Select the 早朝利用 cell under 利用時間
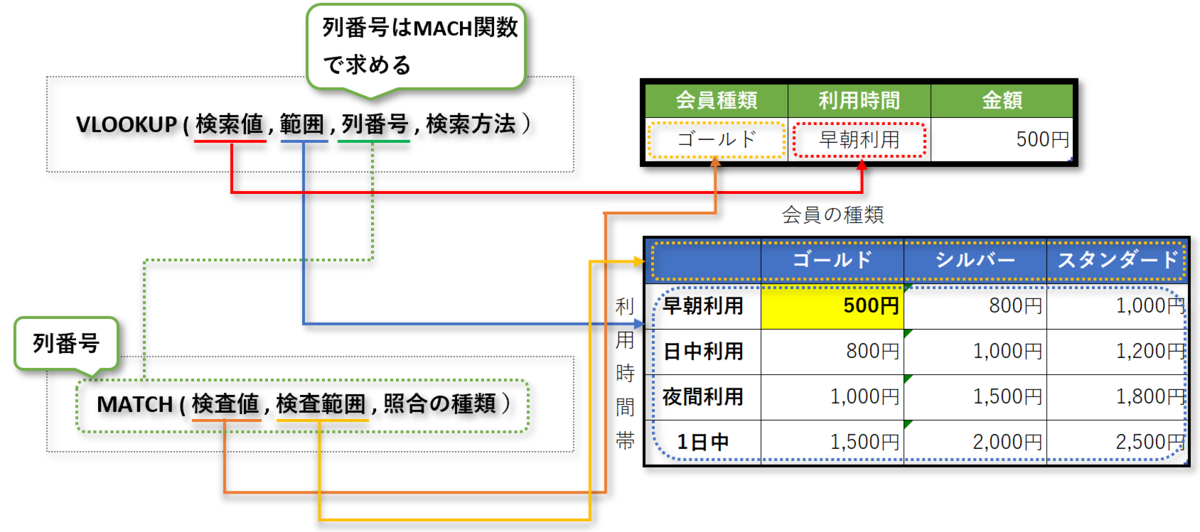 [859, 140]
